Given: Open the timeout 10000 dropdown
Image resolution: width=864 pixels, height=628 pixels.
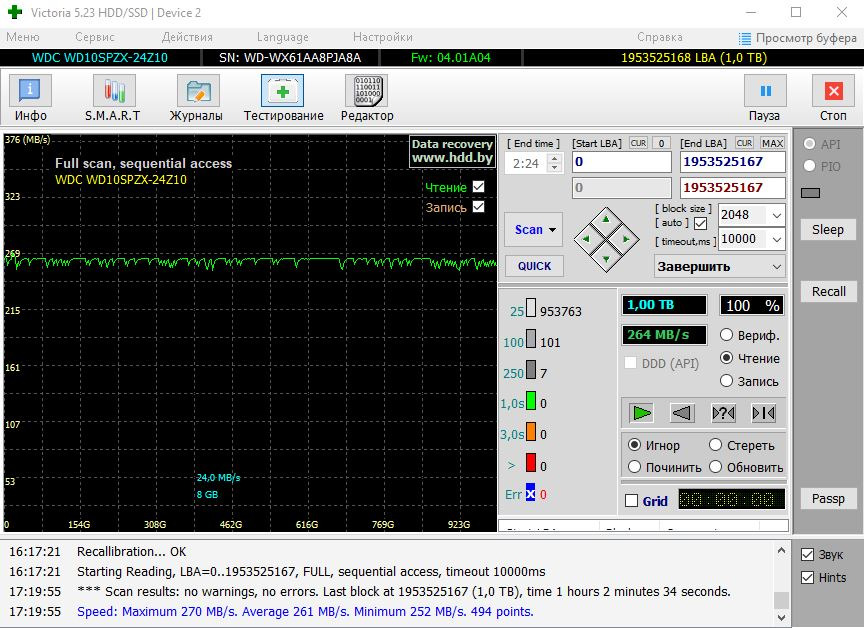Looking at the screenshot, I should (x=776, y=239).
